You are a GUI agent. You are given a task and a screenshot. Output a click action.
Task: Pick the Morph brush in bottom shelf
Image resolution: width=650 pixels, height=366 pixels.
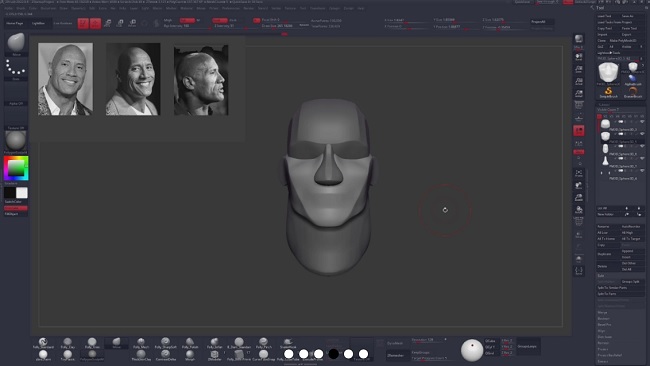coord(190,355)
